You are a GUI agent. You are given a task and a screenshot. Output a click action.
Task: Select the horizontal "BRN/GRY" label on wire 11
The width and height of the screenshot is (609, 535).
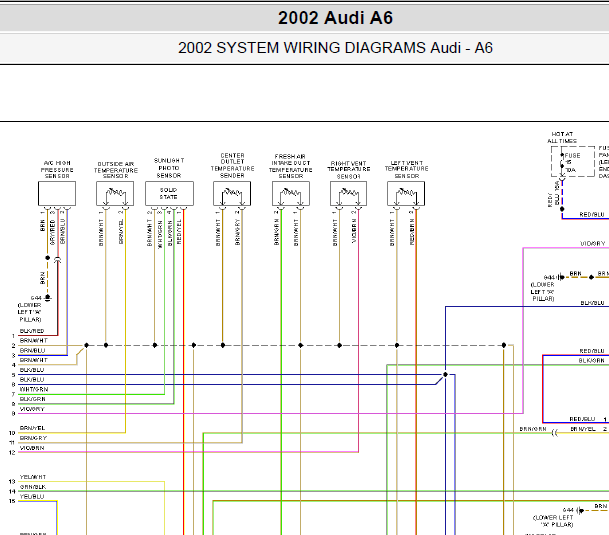33,438
